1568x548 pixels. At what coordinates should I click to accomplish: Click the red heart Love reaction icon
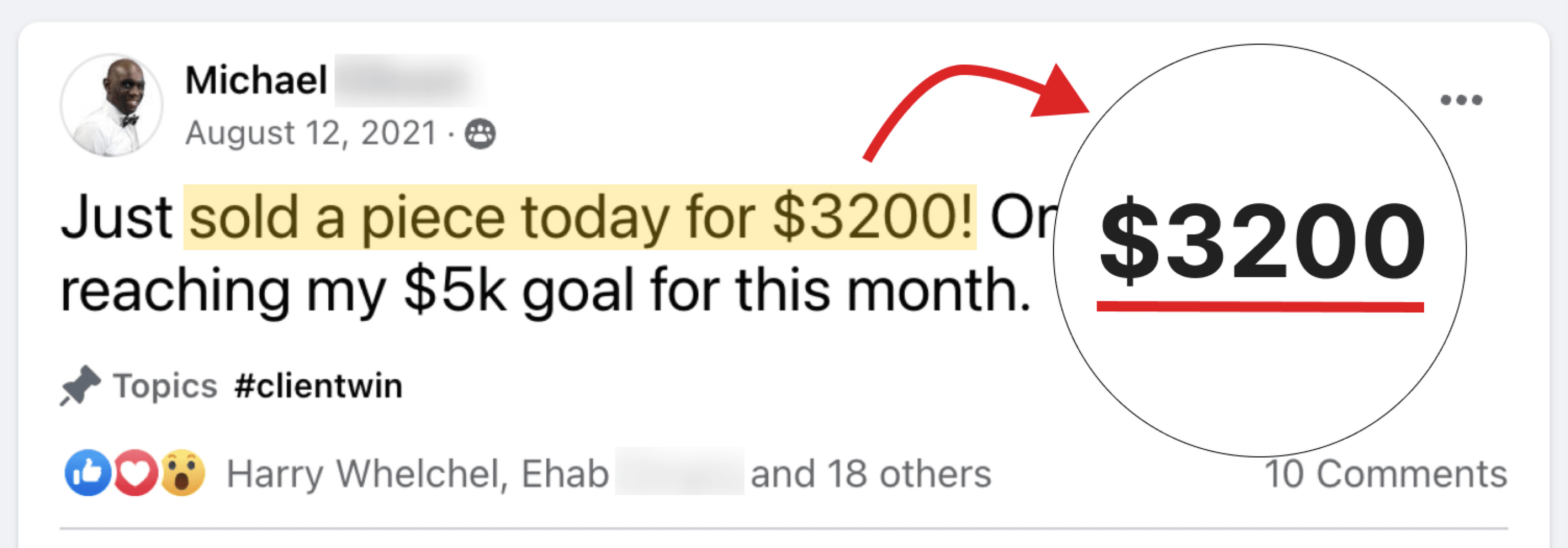point(135,473)
